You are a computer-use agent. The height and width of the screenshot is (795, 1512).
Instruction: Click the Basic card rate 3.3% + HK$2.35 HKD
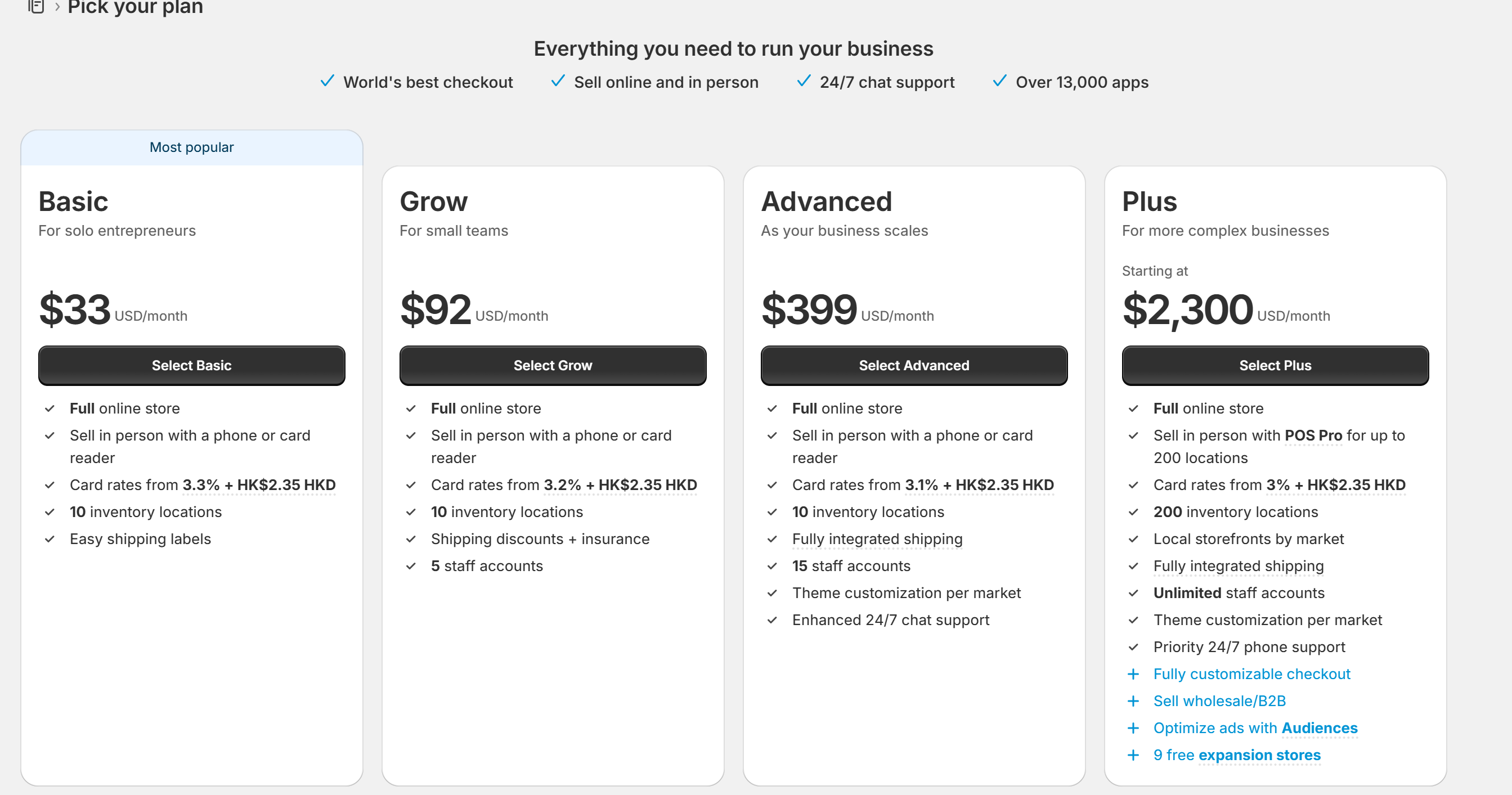tap(259, 485)
